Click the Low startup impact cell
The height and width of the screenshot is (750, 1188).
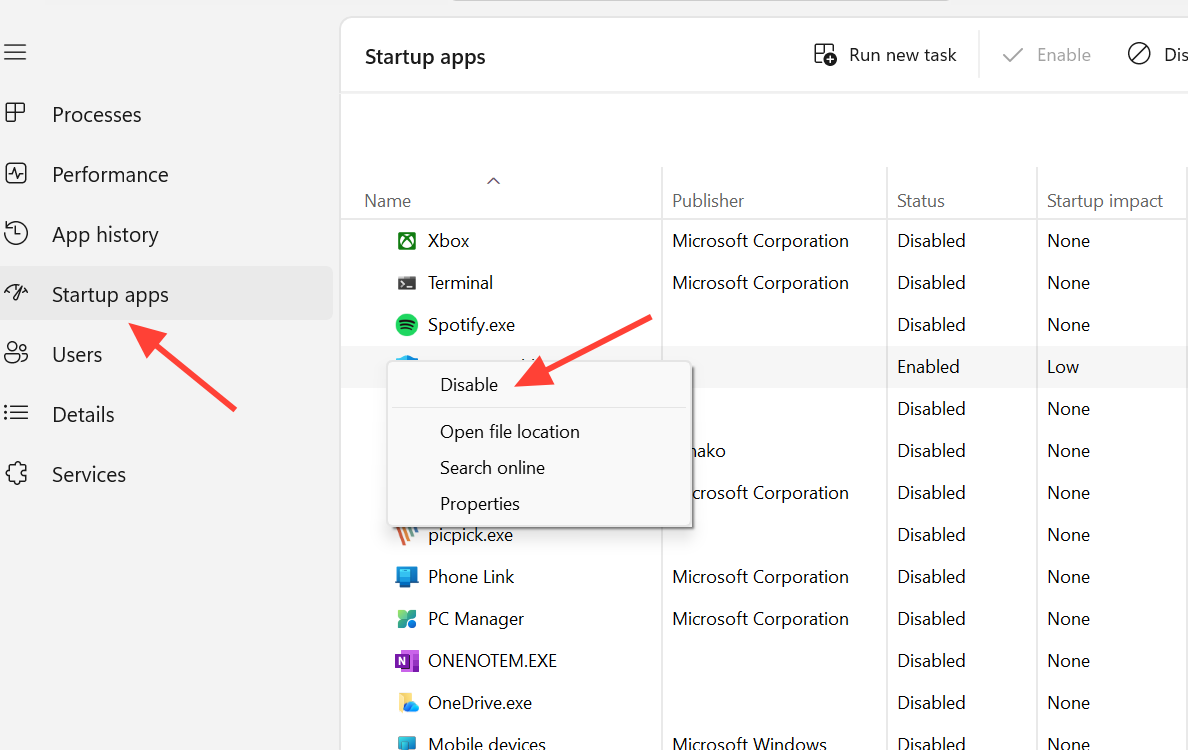click(1062, 367)
